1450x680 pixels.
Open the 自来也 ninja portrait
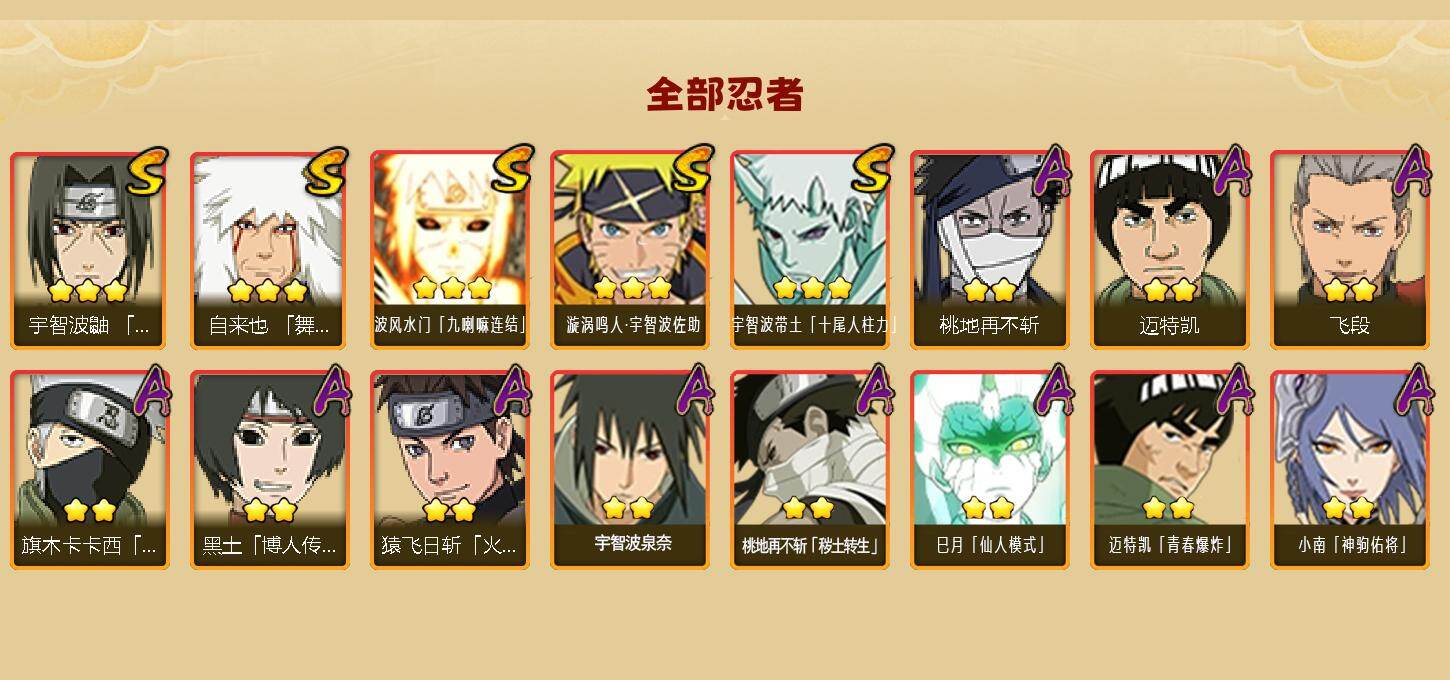tap(270, 250)
